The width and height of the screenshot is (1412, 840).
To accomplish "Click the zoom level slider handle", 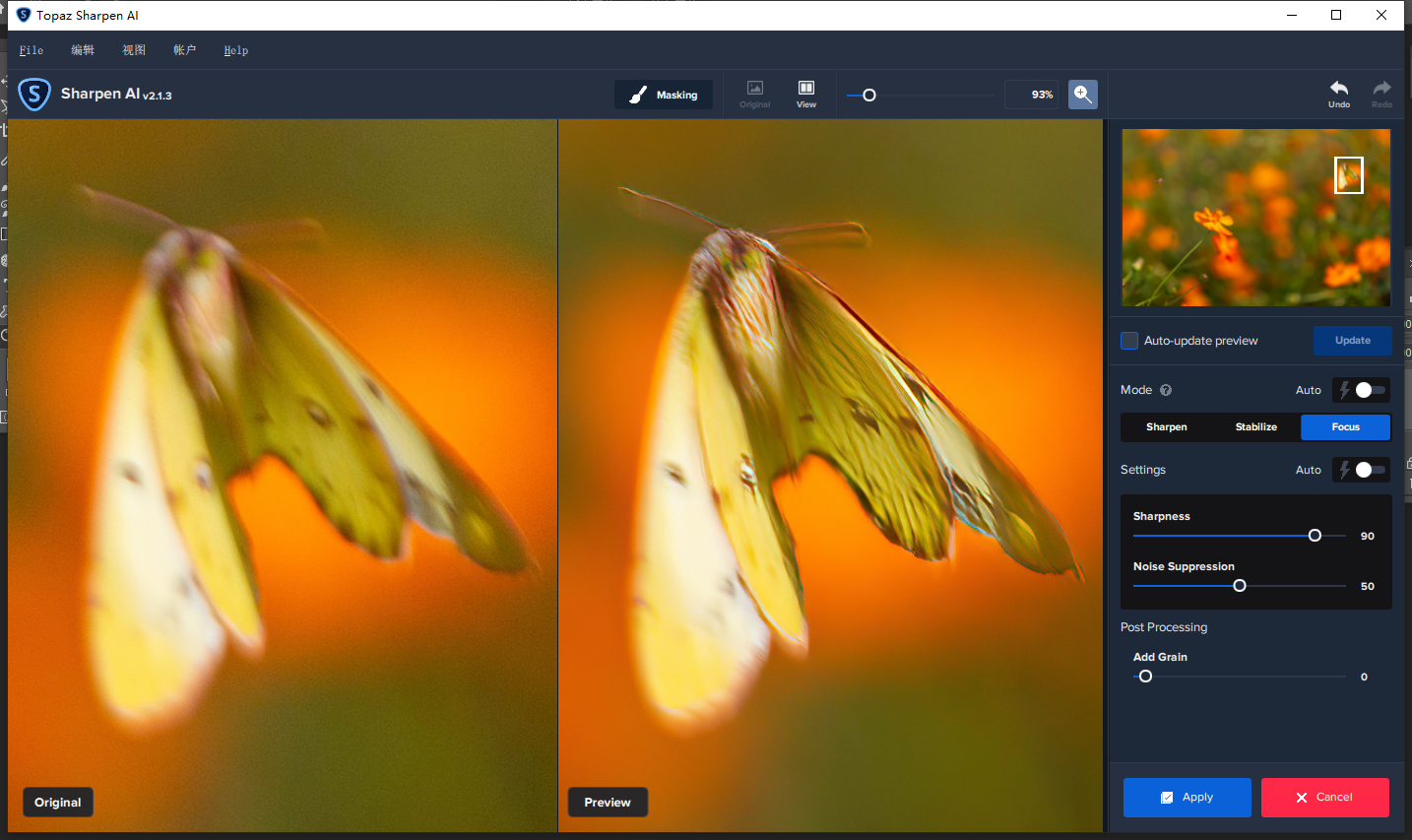I will tap(869, 96).
